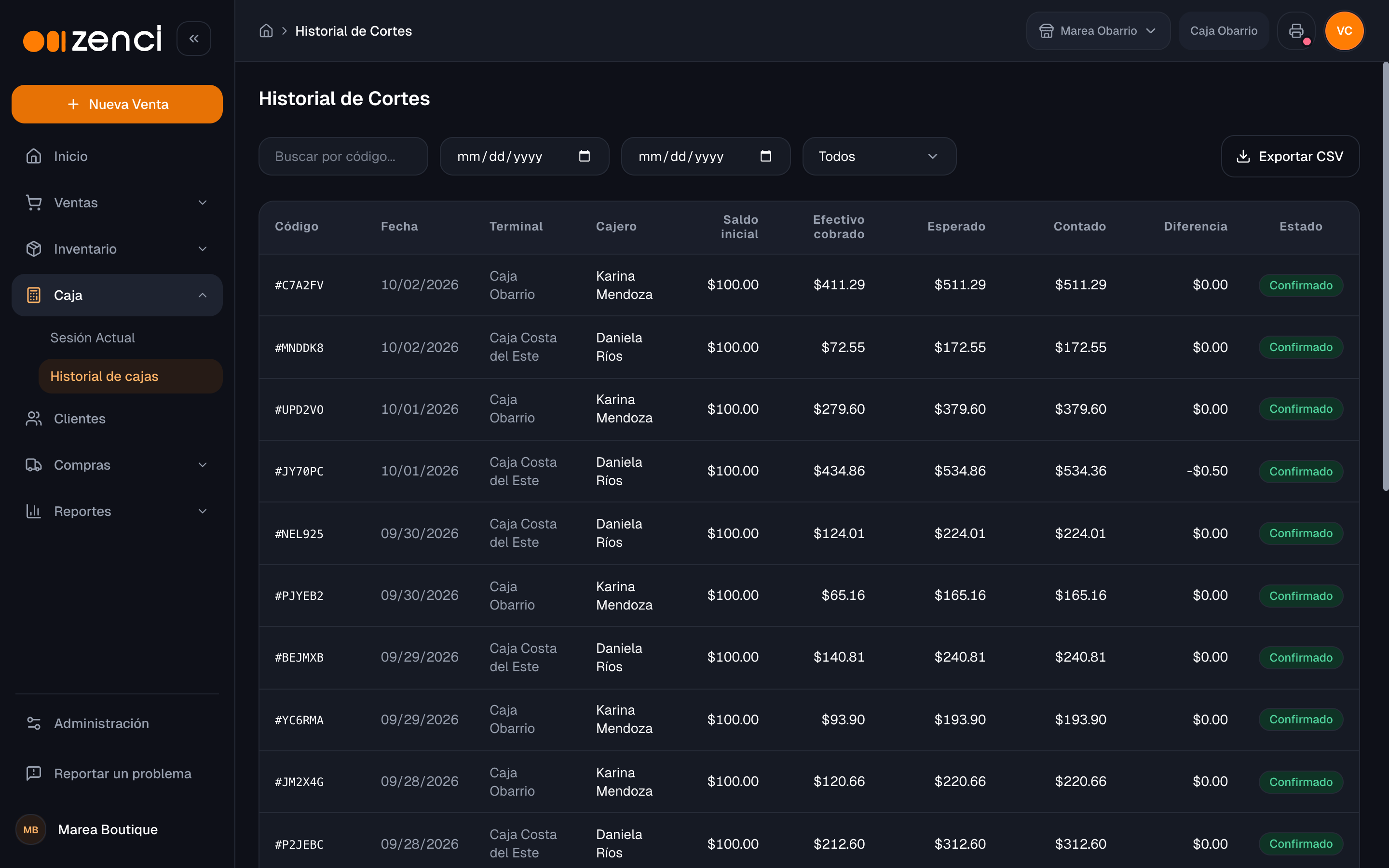Click the Clientes people icon
The height and width of the screenshot is (868, 1389).
pyautogui.click(x=34, y=419)
